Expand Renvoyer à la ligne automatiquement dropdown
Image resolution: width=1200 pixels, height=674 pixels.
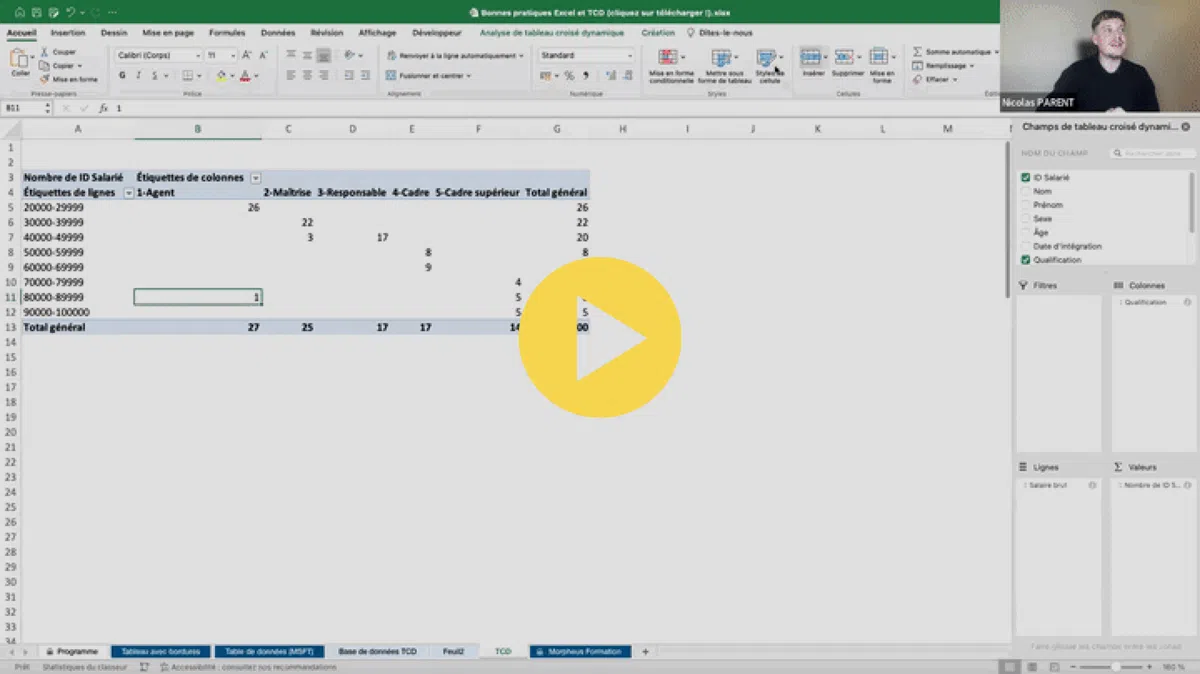pyautogui.click(x=521, y=56)
